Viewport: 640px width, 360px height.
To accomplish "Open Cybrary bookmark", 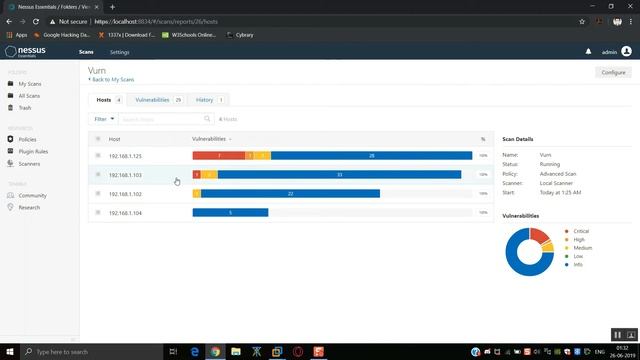I will point(240,35).
